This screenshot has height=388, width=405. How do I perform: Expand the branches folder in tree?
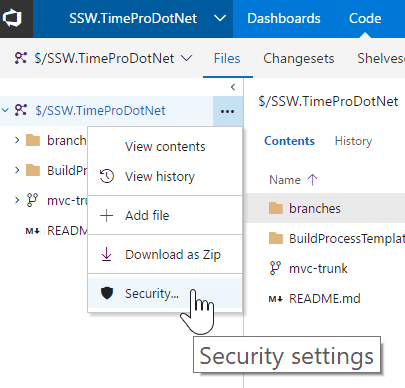click(x=17, y=140)
